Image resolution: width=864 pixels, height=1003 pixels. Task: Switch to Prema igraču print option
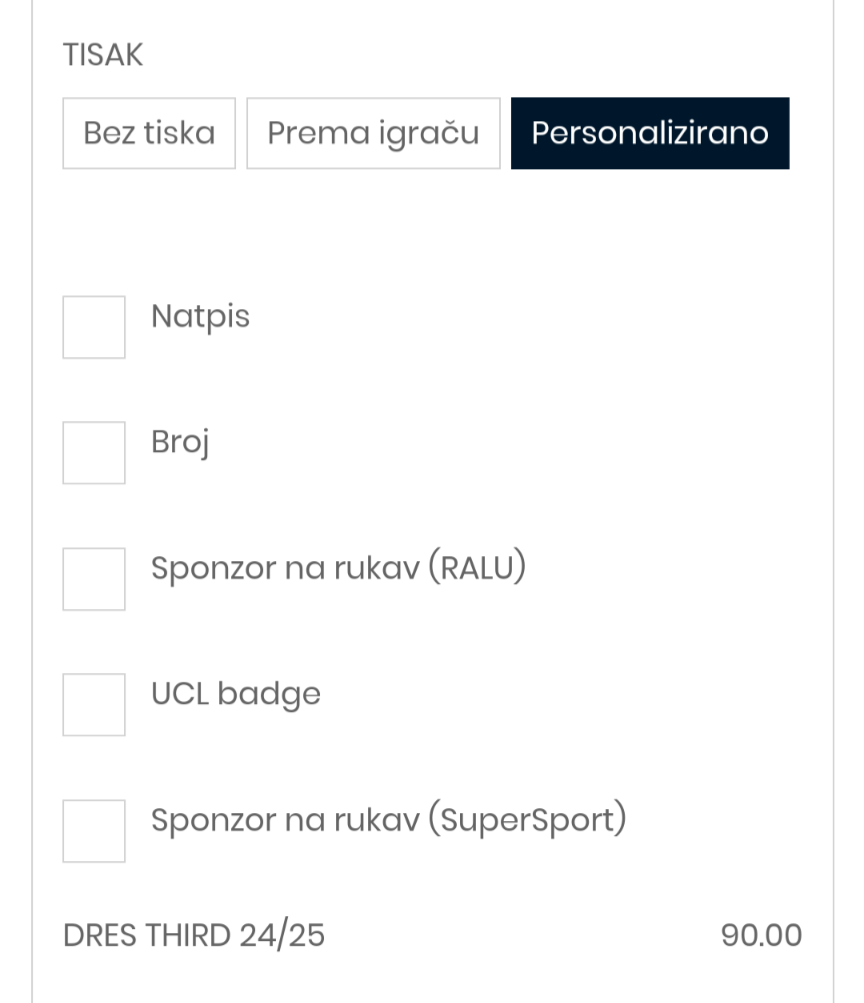click(x=373, y=133)
